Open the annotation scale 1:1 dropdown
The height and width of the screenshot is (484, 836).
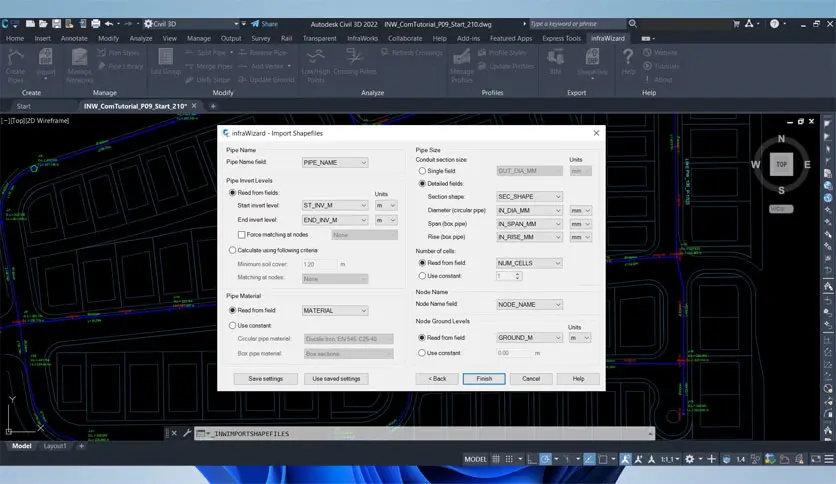[x=670, y=459]
